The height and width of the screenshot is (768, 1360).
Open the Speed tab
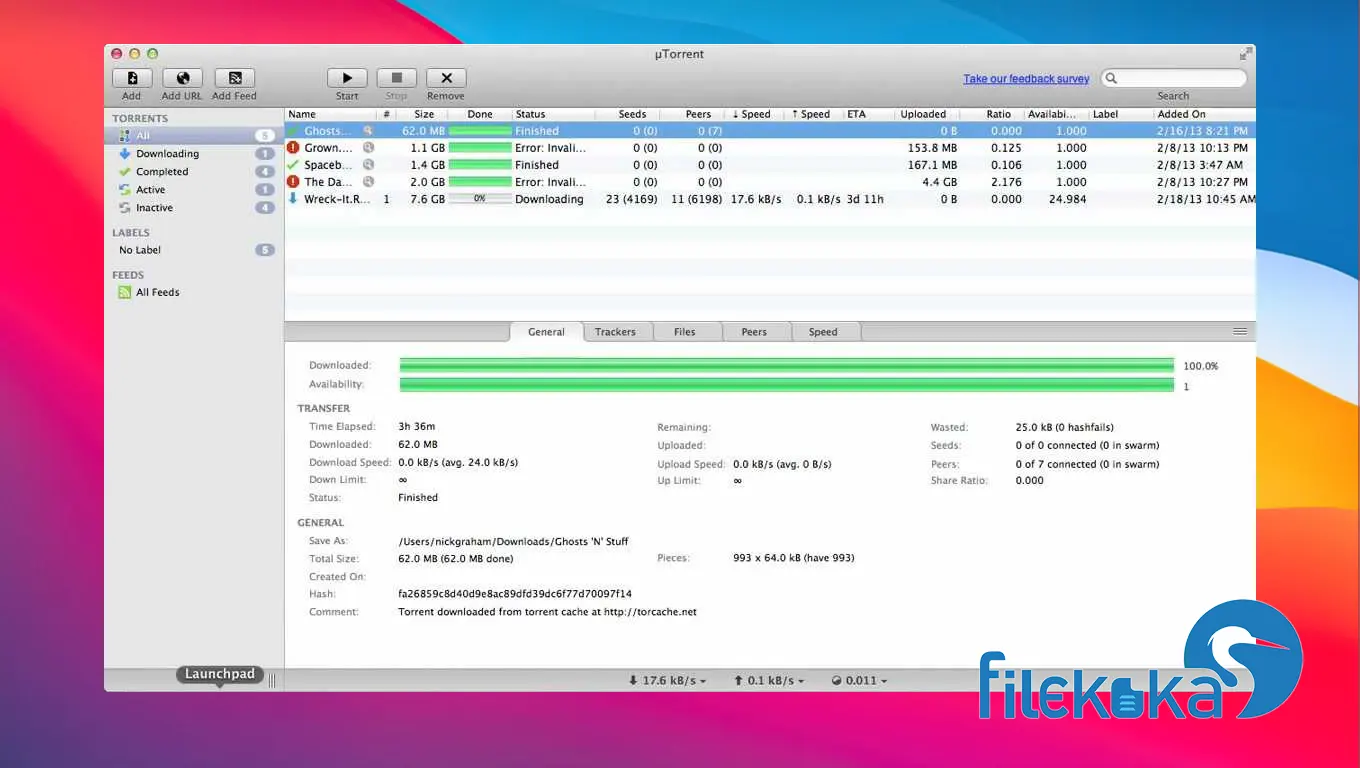(823, 332)
